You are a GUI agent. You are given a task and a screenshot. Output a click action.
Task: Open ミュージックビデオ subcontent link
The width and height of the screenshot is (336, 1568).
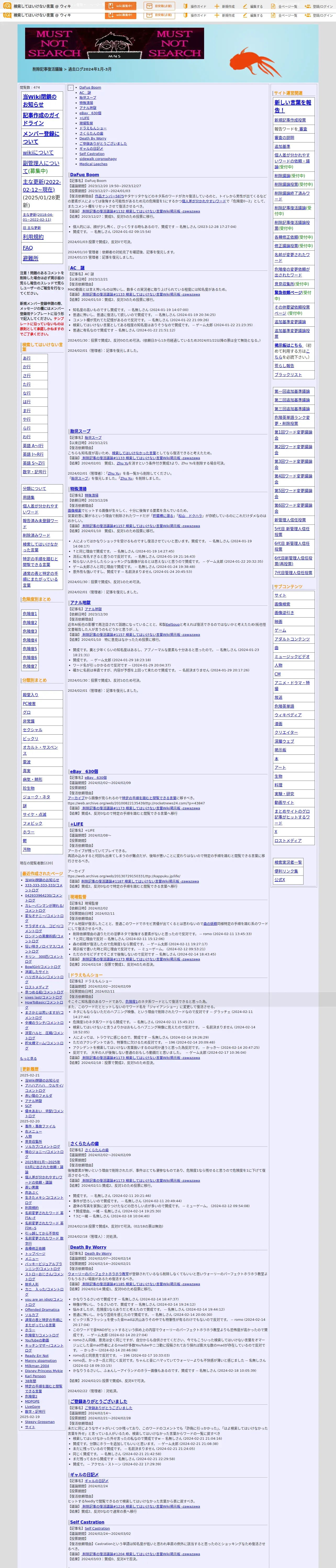point(292,657)
